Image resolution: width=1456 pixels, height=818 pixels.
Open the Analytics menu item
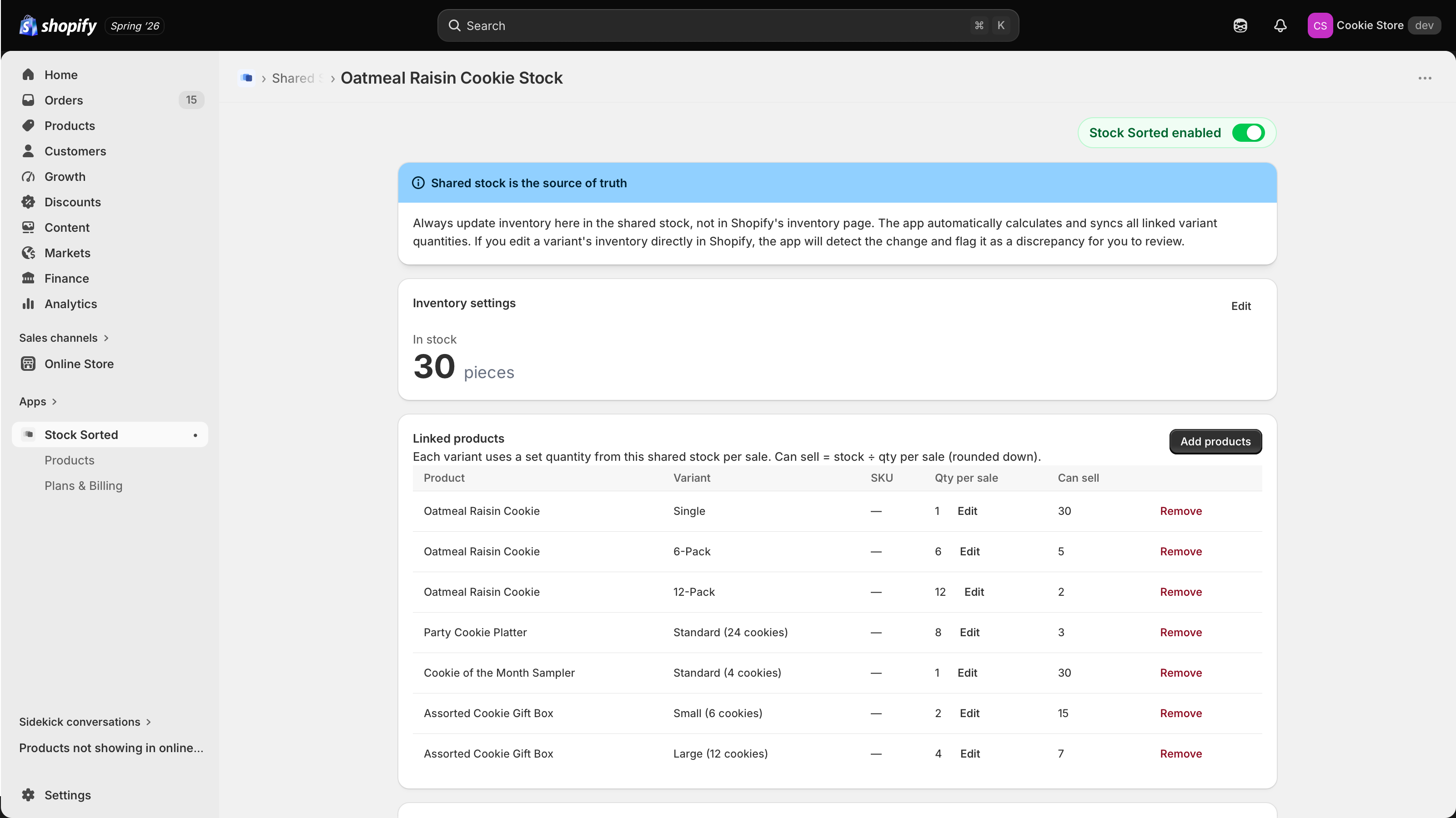[x=110, y=304]
